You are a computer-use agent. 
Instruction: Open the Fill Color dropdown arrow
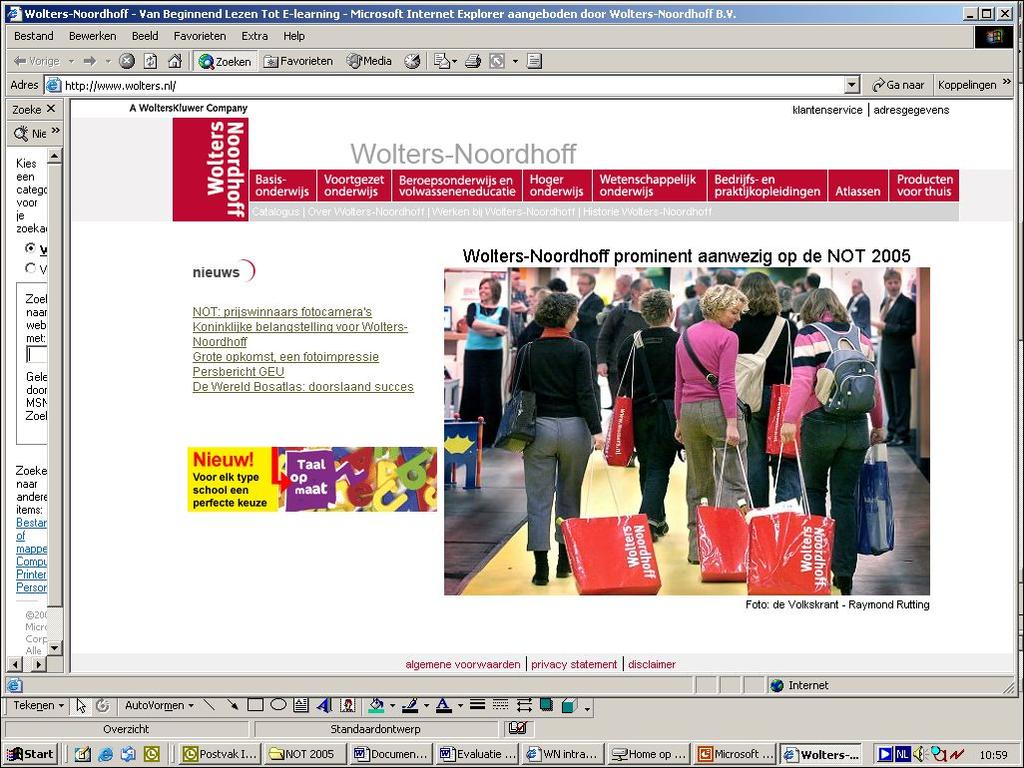(392, 705)
